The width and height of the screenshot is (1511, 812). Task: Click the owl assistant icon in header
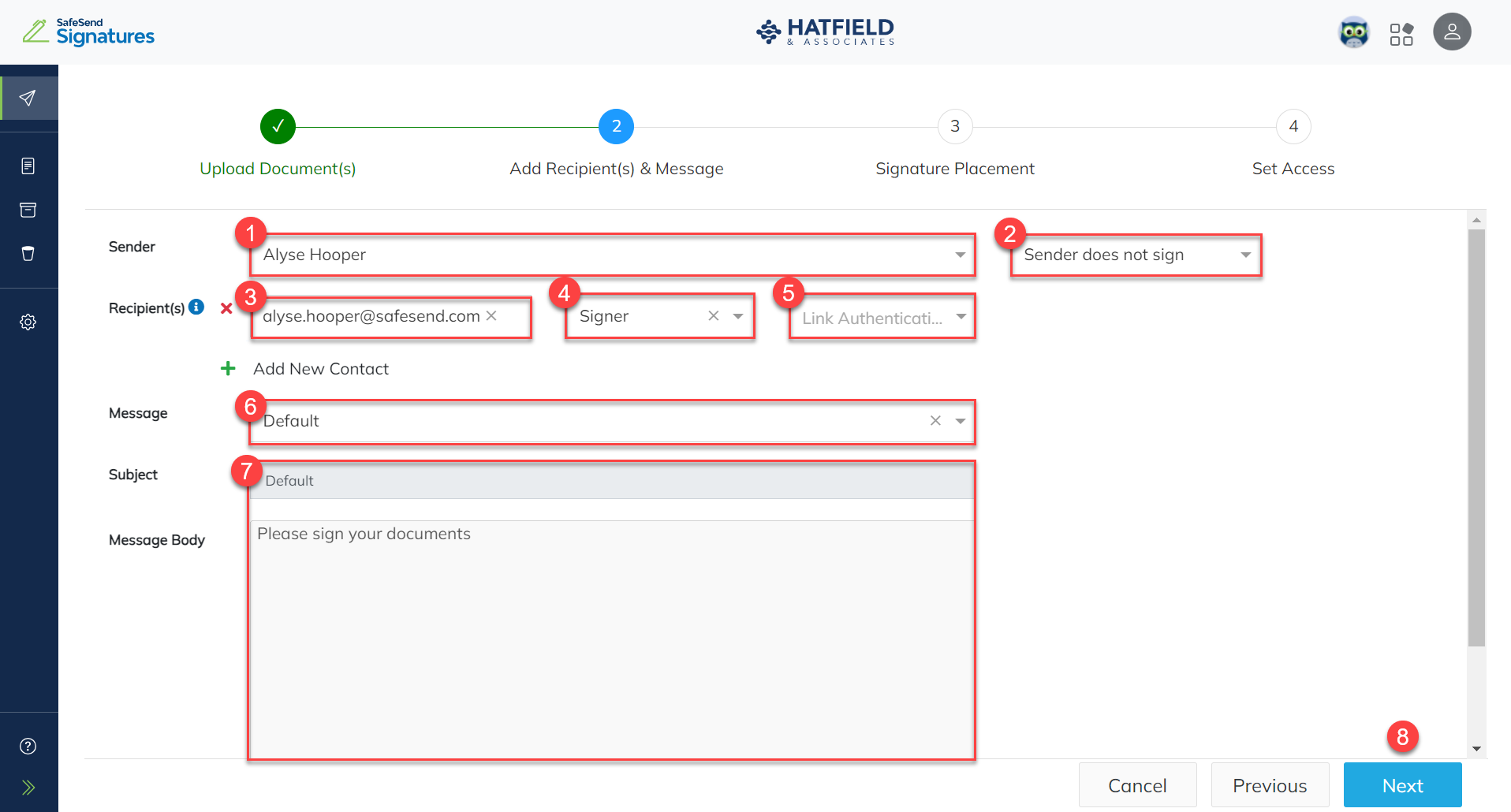pos(1354,32)
